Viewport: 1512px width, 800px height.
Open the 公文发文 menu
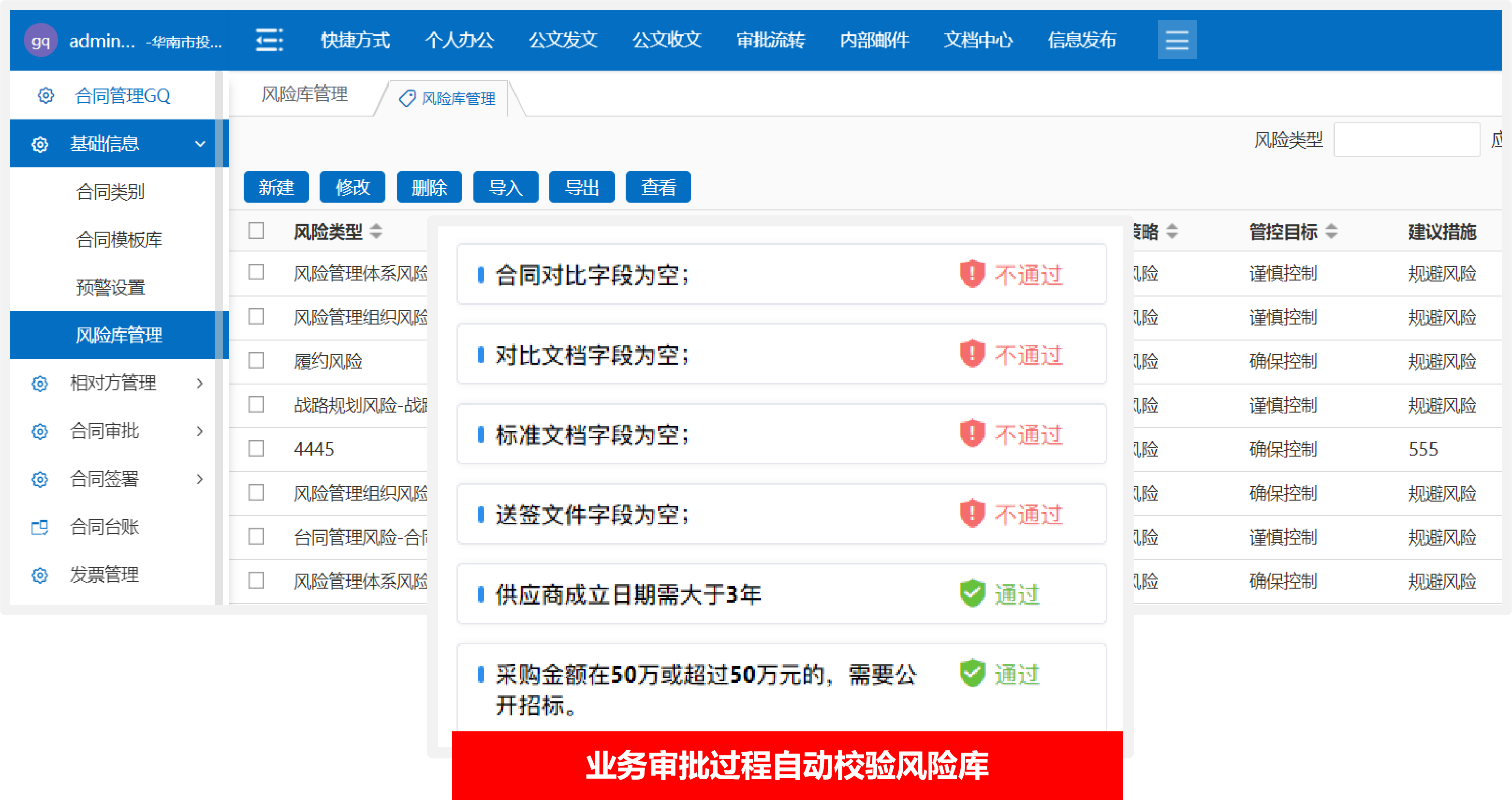point(562,40)
